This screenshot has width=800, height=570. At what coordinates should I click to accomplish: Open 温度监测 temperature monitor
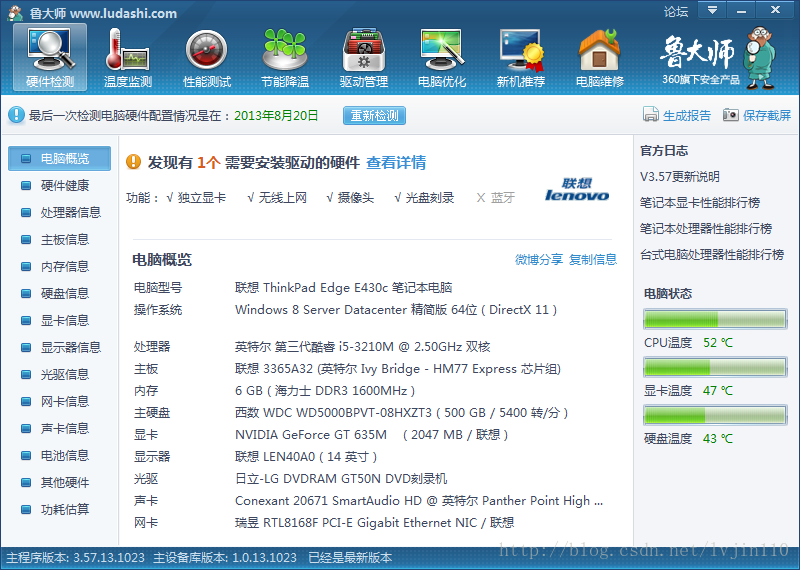pyautogui.click(x=128, y=58)
